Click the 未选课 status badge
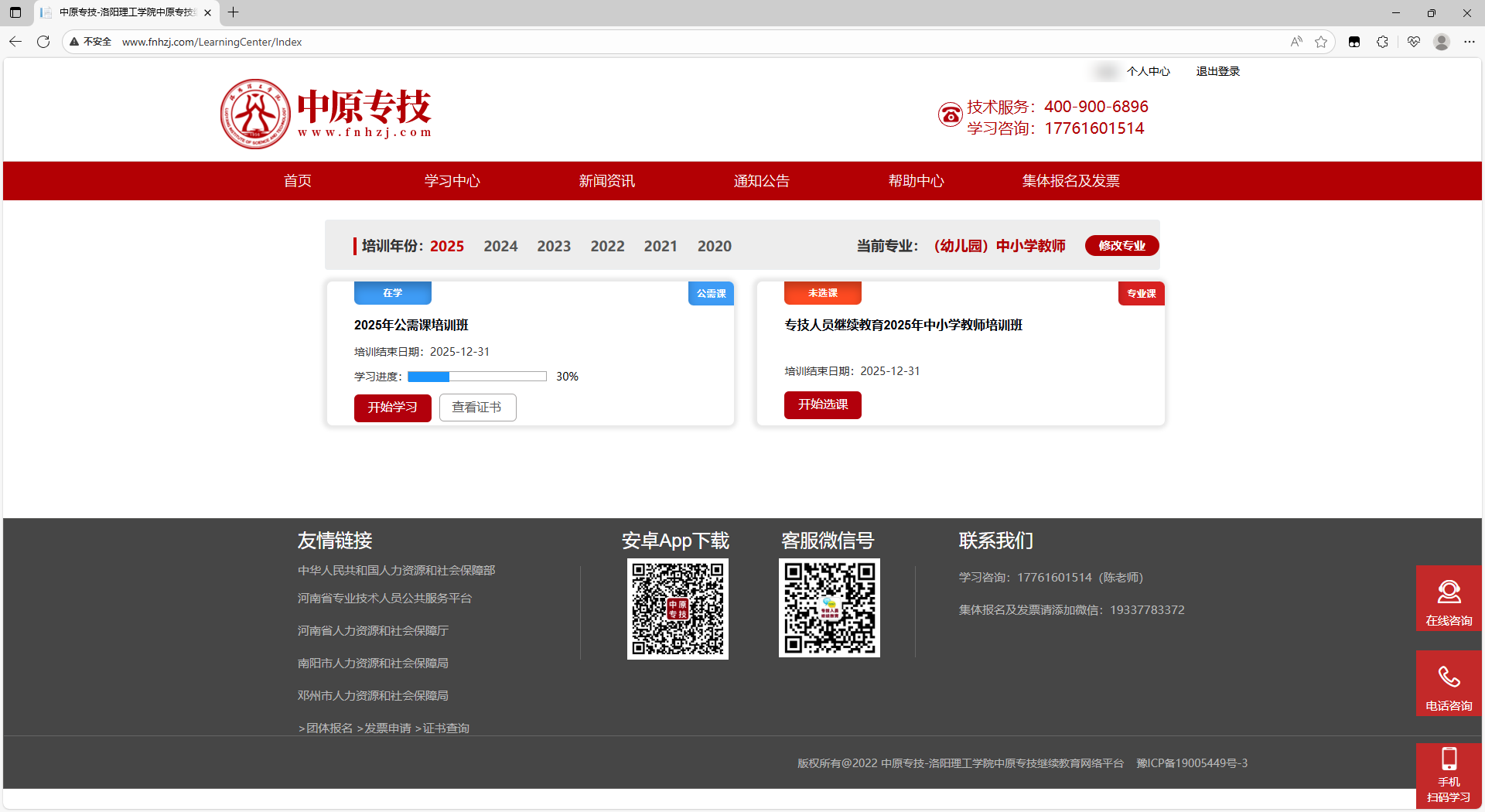 point(823,292)
